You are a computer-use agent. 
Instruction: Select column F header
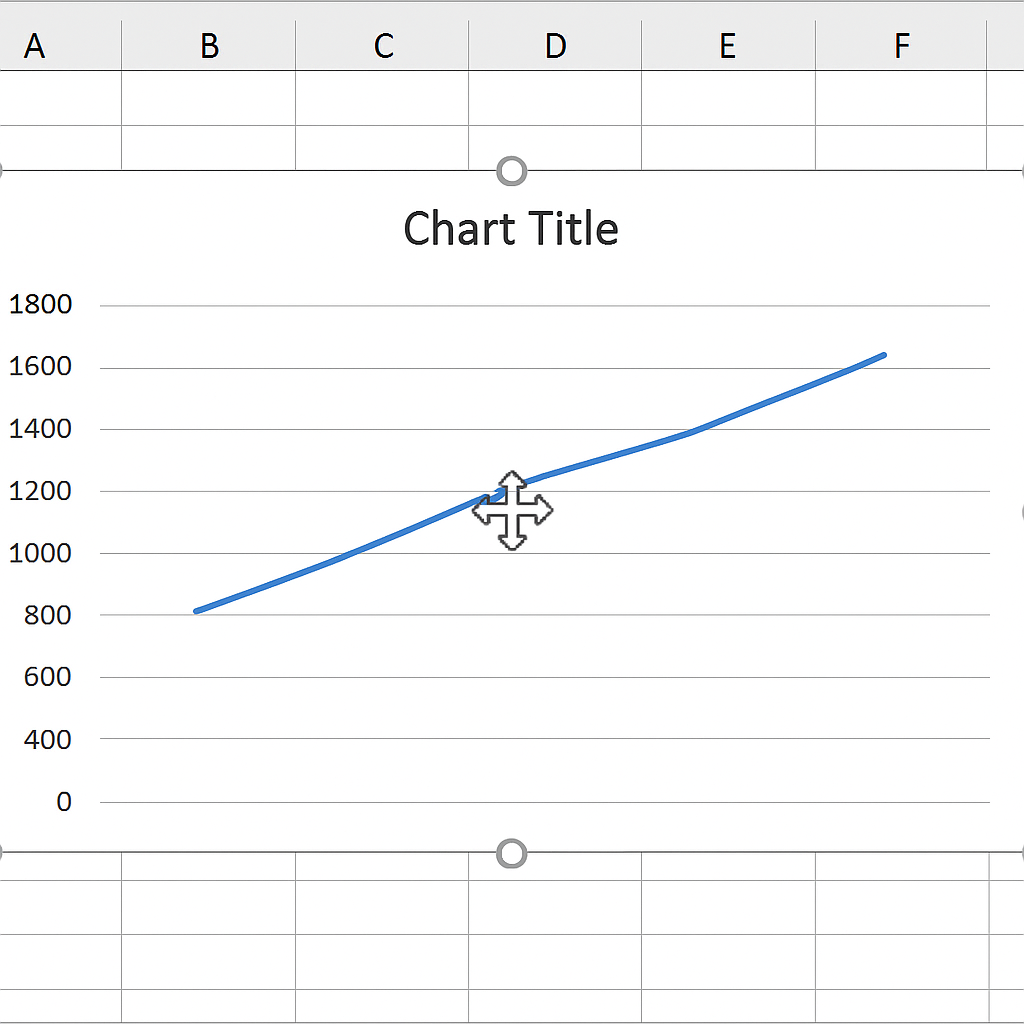point(901,45)
